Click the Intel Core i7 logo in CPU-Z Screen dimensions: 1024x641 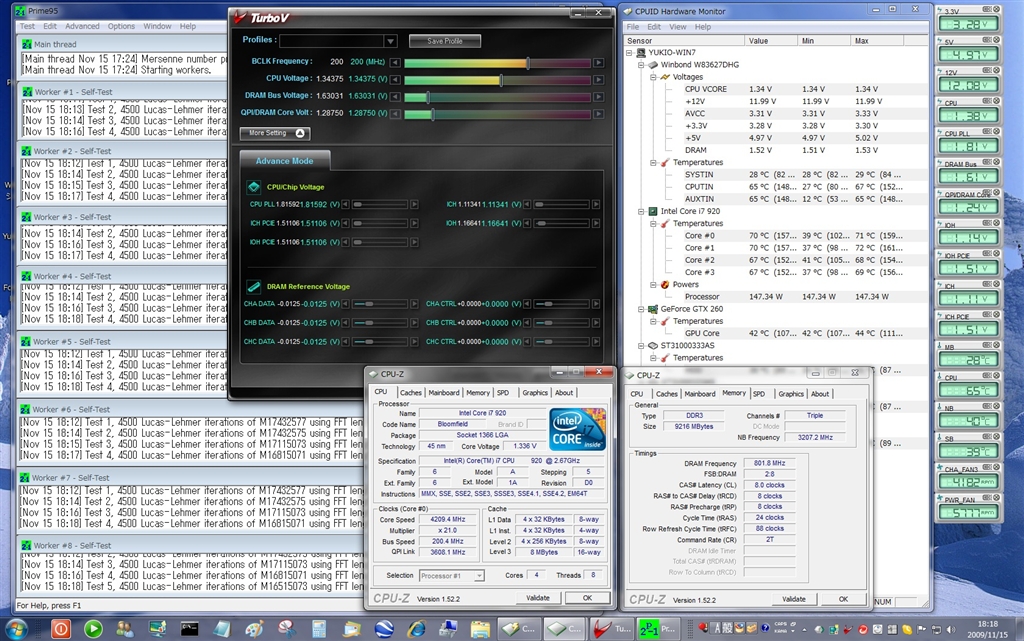coord(577,429)
